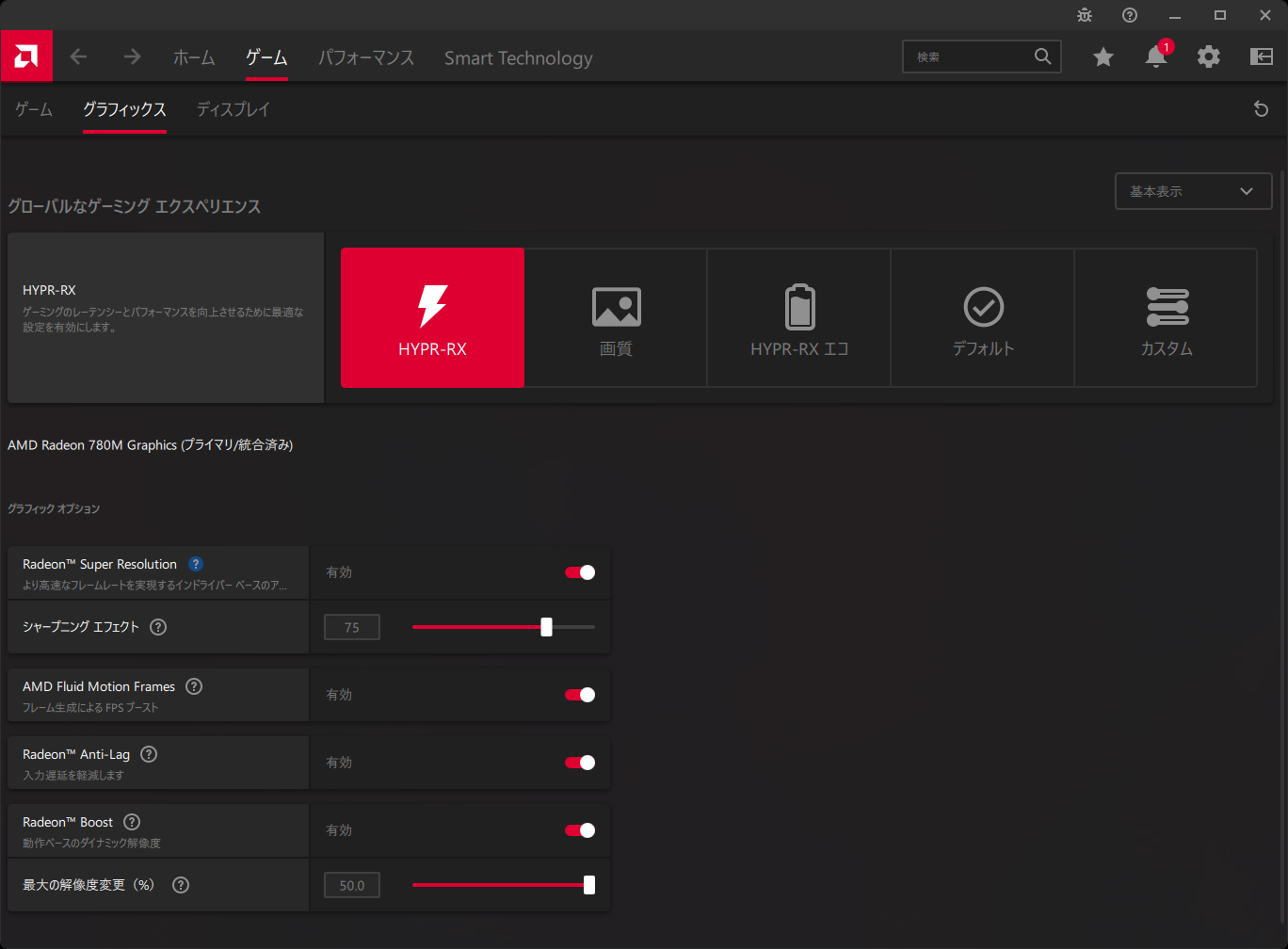Select the 画質 picture profile
The image size is (1288, 949).
coord(616,317)
